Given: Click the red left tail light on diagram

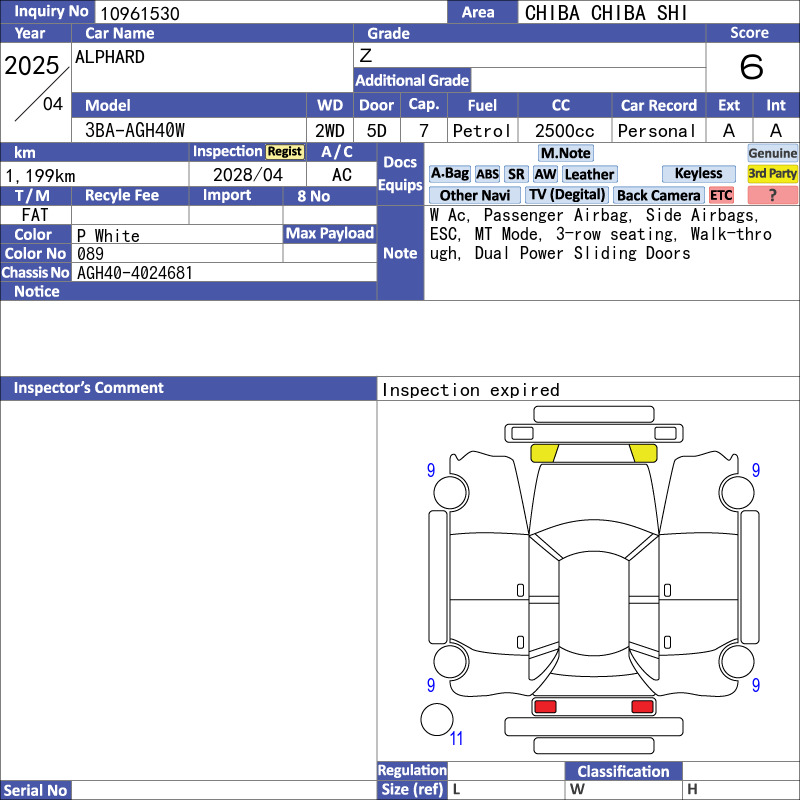Looking at the screenshot, I should point(545,707).
